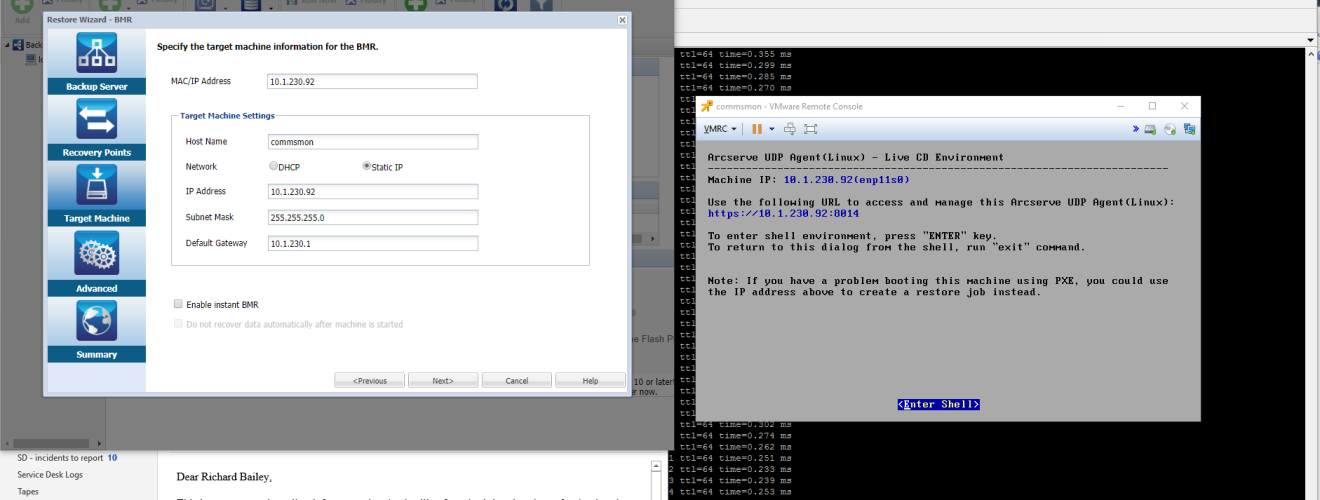1320x500 pixels.
Task: Close the VMware Remote Console window
Action: (1185, 106)
